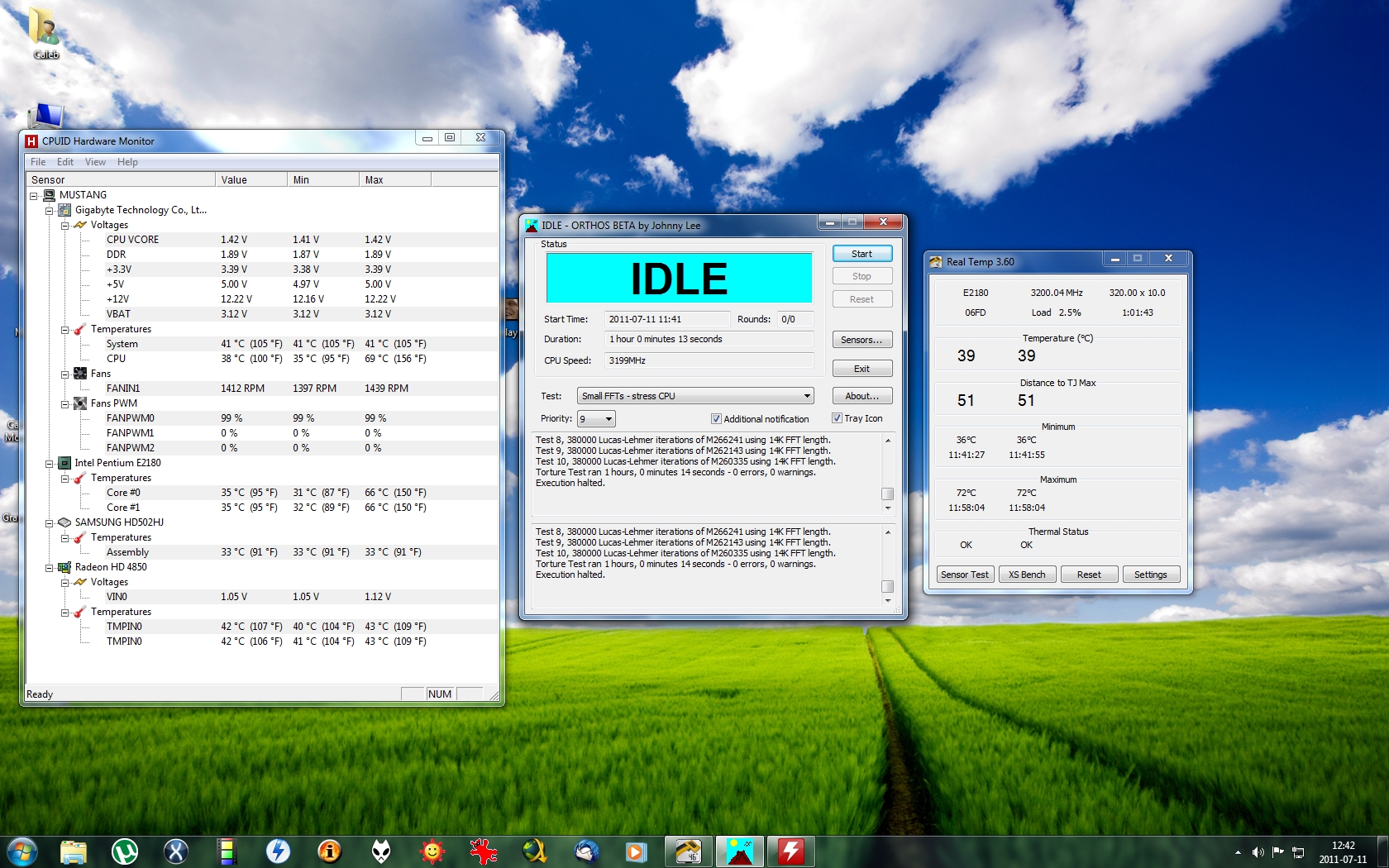Click the Fans node fan icon
This screenshot has height=868, width=1389.
coord(80,374)
